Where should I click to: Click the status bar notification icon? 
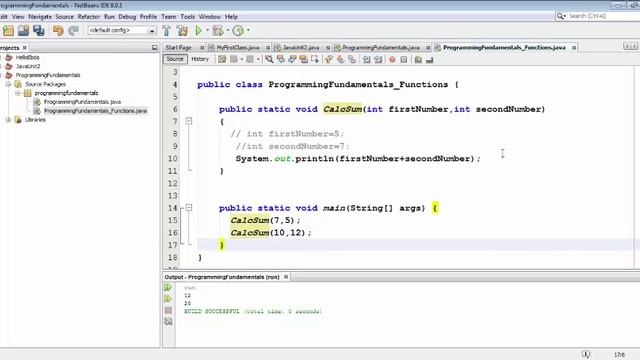586,354
